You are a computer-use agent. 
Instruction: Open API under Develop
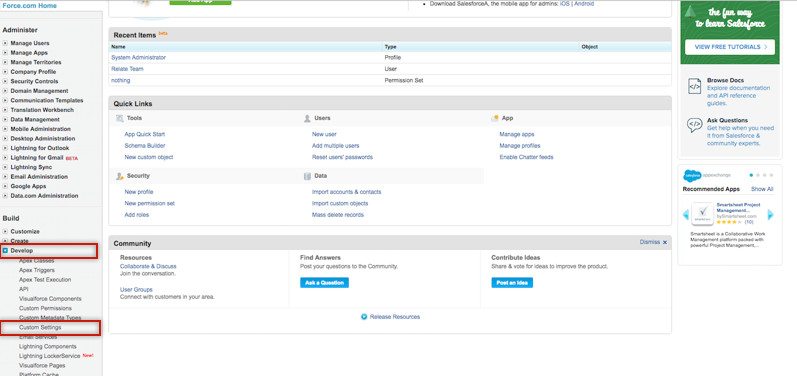23,289
